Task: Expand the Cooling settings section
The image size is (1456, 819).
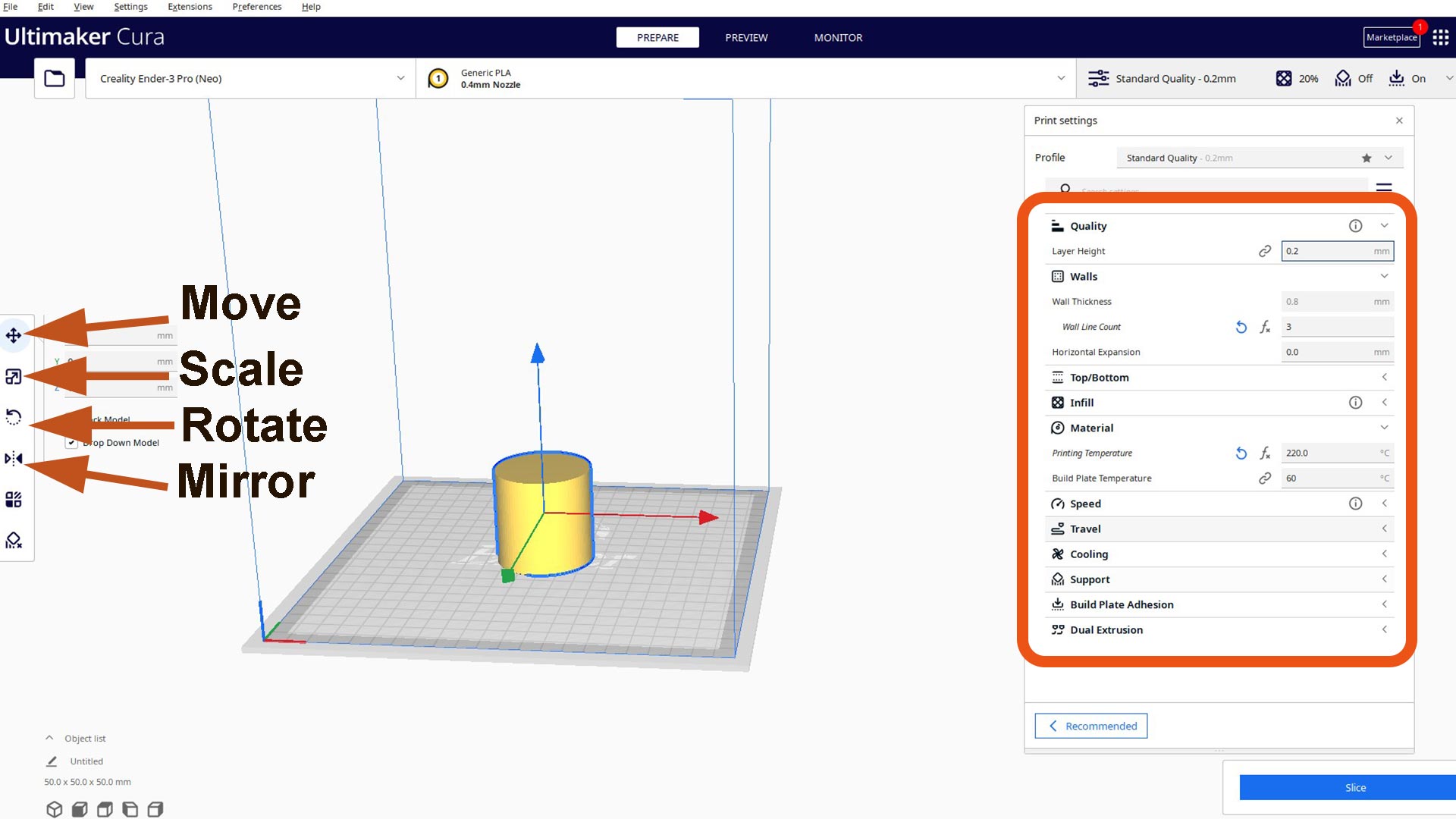Action: coord(1384,554)
